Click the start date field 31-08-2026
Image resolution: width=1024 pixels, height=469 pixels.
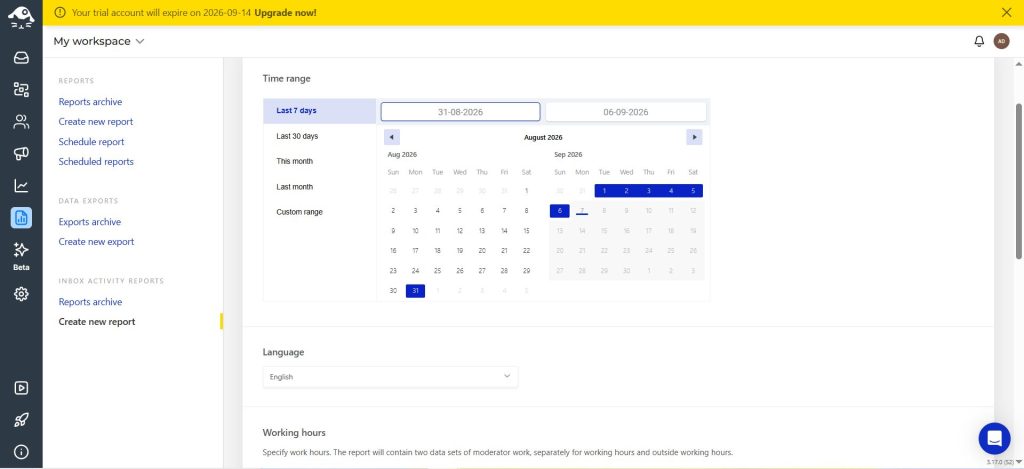(460, 112)
